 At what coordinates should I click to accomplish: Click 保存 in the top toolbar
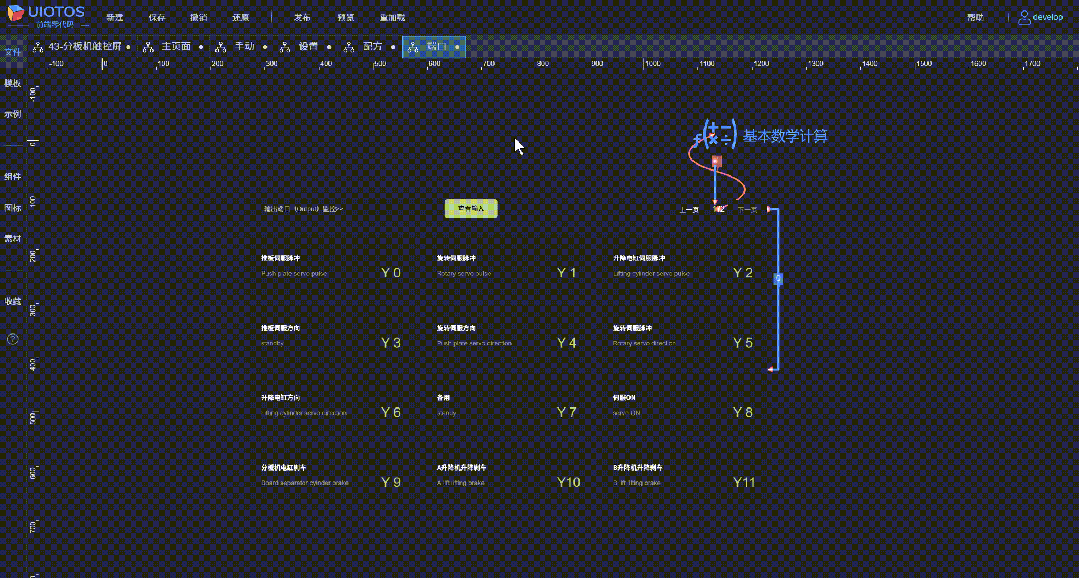point(157,17)
